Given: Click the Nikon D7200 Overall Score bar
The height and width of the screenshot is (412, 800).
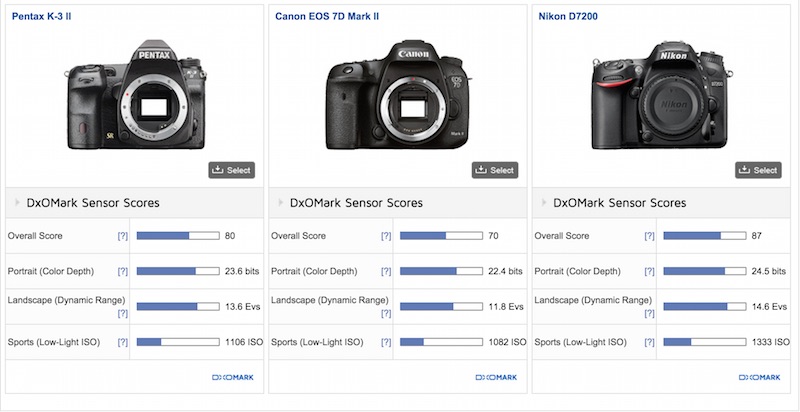Looking at the screenshot, I should [706, 237].
